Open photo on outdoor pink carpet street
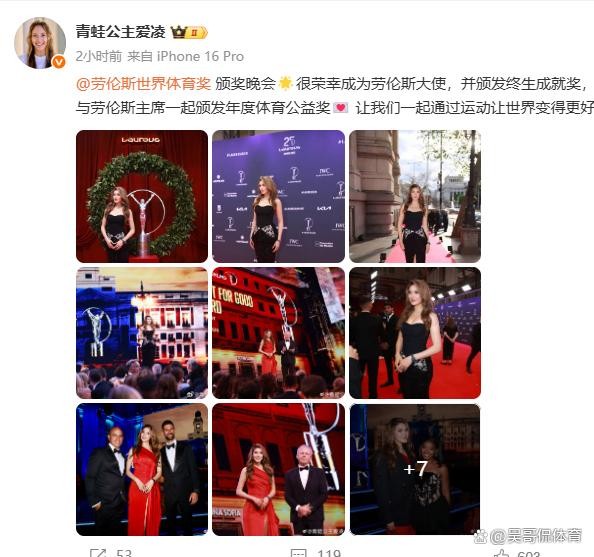The height and width of the screenshot is (557, 594). point(415,196)
